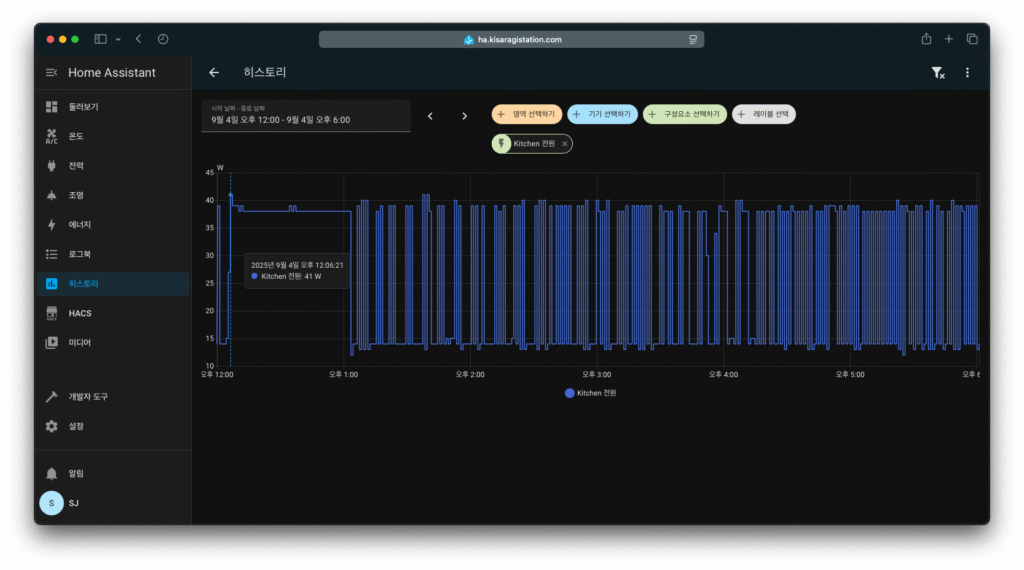Open the 구성요소 선택하기 entity picker
1024x570 pixels.
click(x=684, y=115)
